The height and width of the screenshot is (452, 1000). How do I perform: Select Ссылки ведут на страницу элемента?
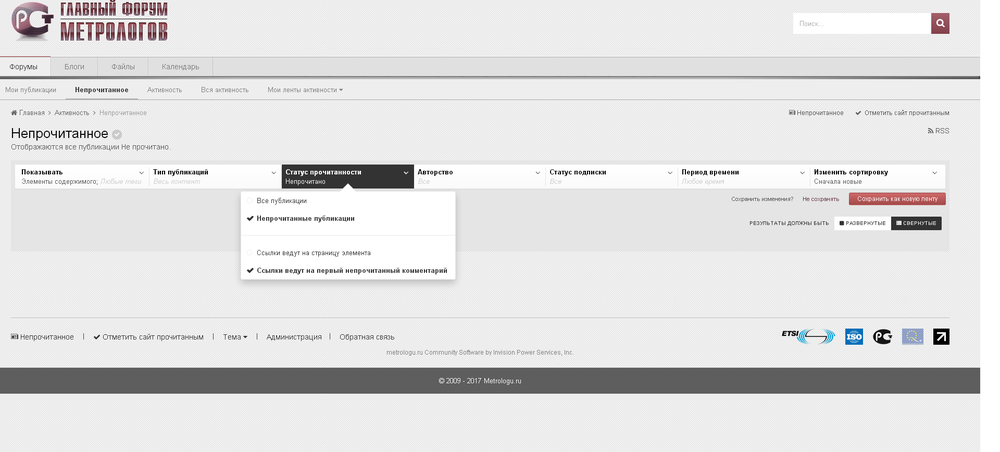tap(313, 253)
